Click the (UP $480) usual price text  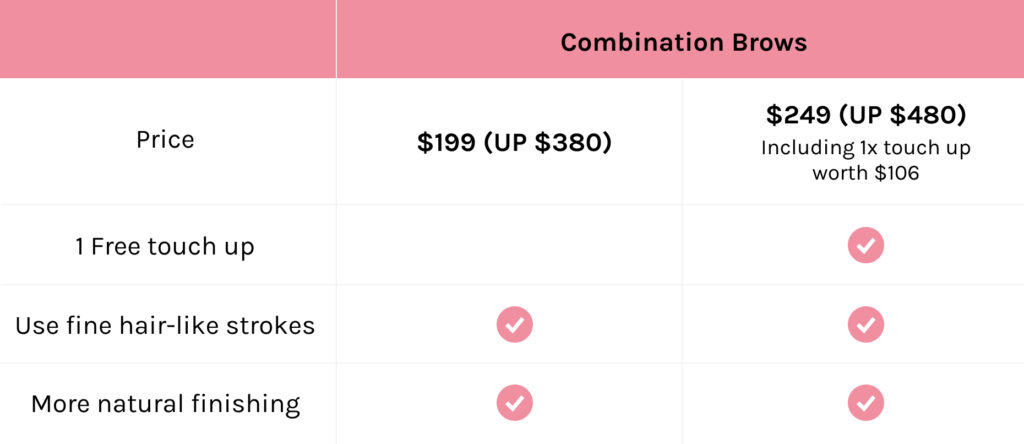click(899, 116)
